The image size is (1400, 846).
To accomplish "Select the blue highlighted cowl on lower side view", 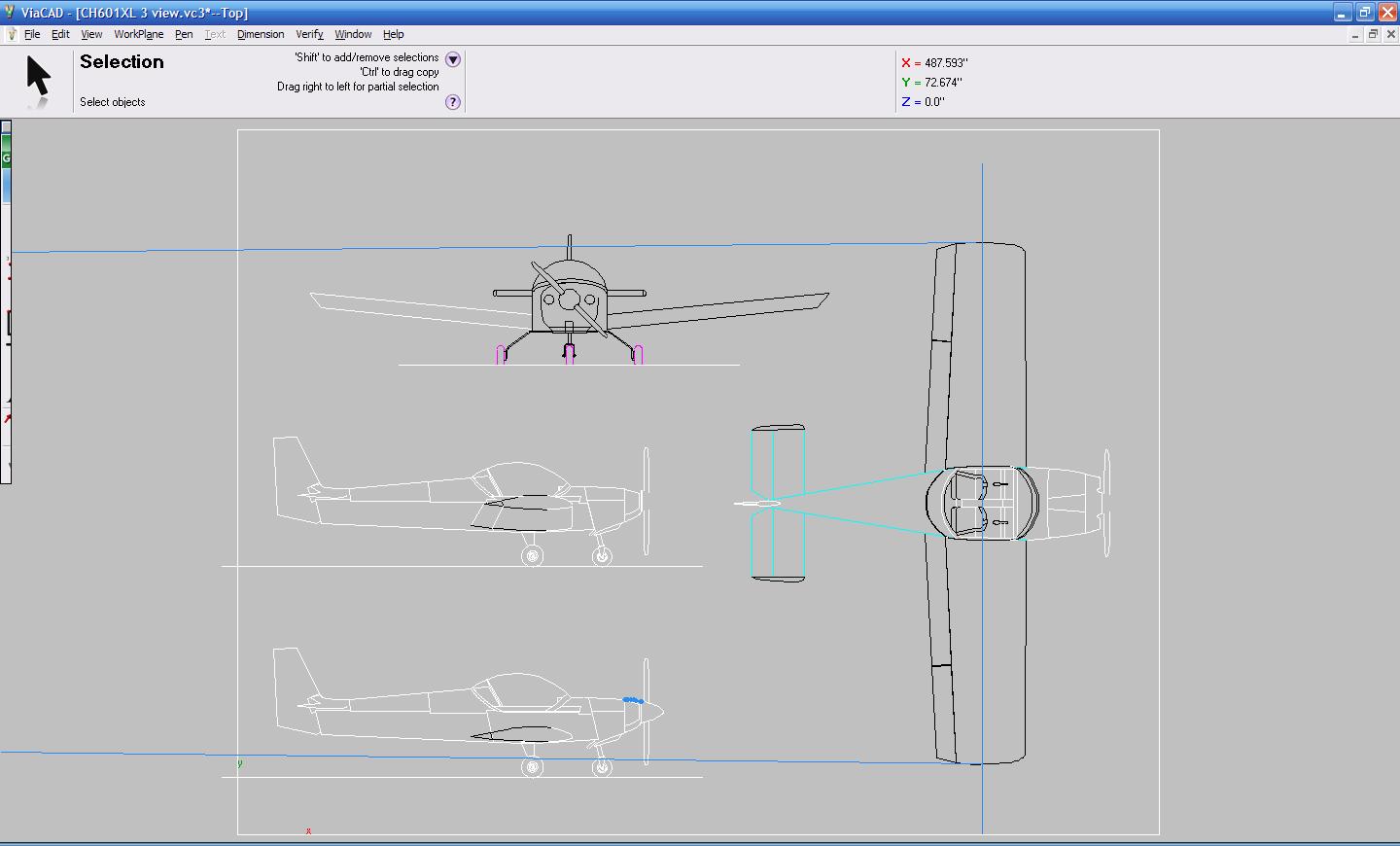I will point(633,700).
